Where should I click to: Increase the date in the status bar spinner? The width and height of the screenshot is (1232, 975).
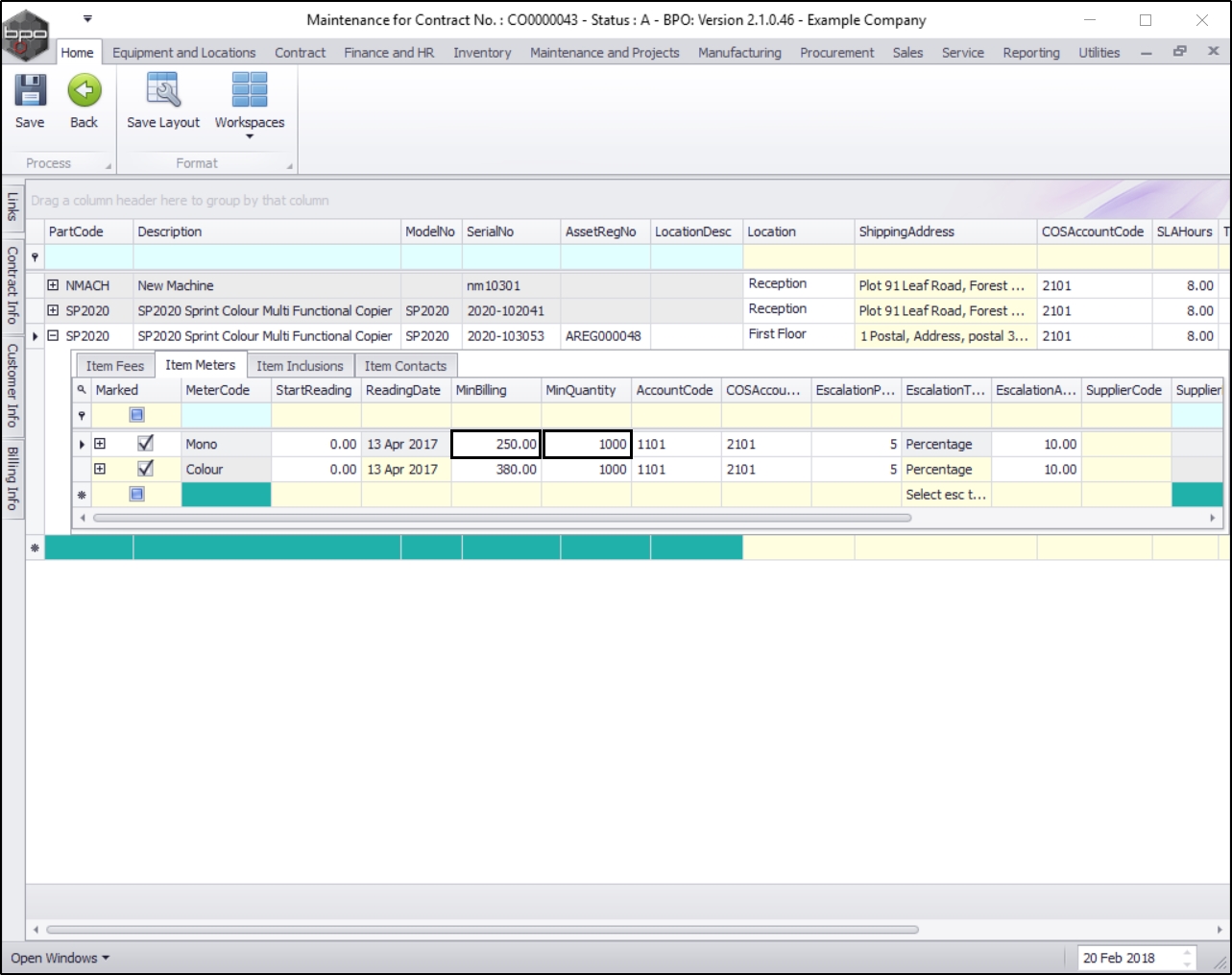pyautogui.click(x=1188, y=953)
